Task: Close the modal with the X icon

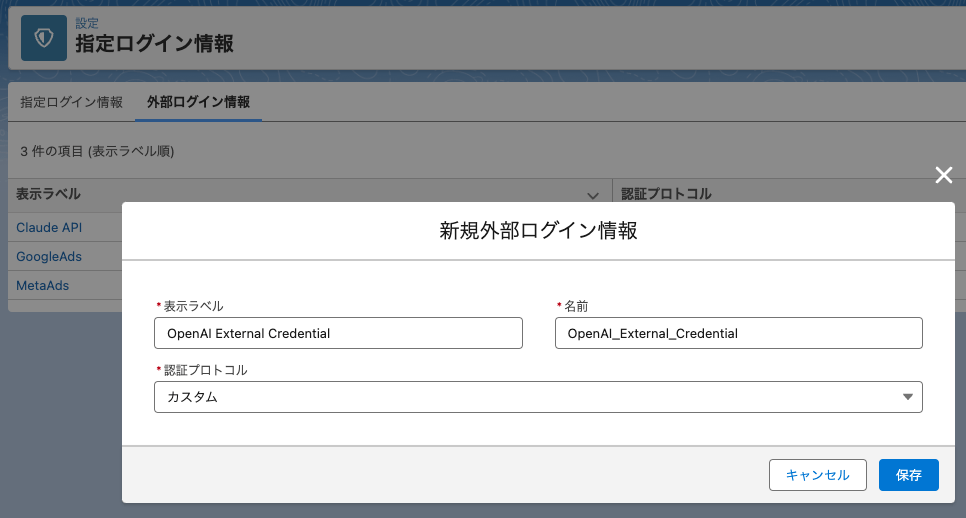Action: click(943, 175)
